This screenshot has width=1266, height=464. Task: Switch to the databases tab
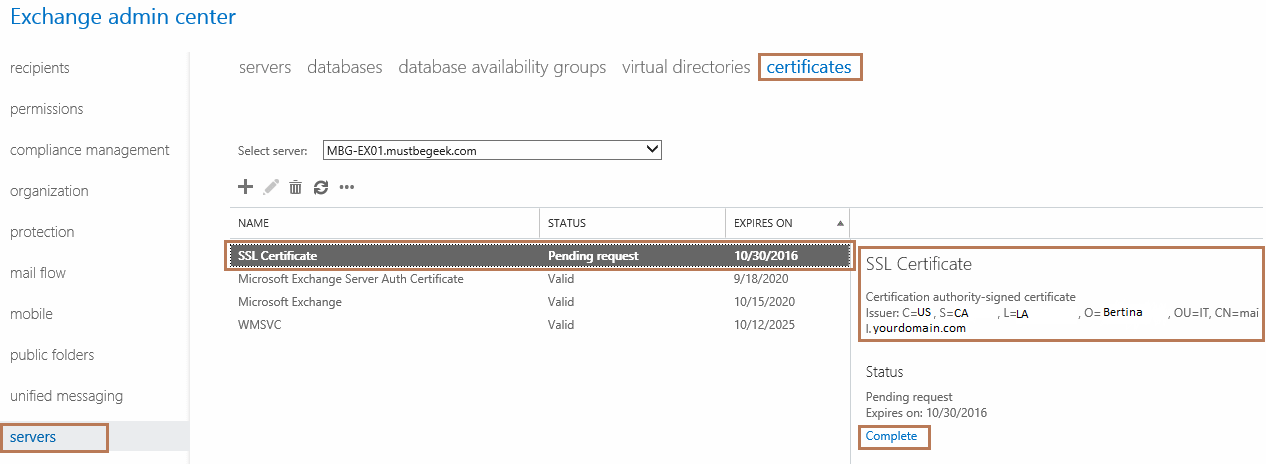point(345,67)
